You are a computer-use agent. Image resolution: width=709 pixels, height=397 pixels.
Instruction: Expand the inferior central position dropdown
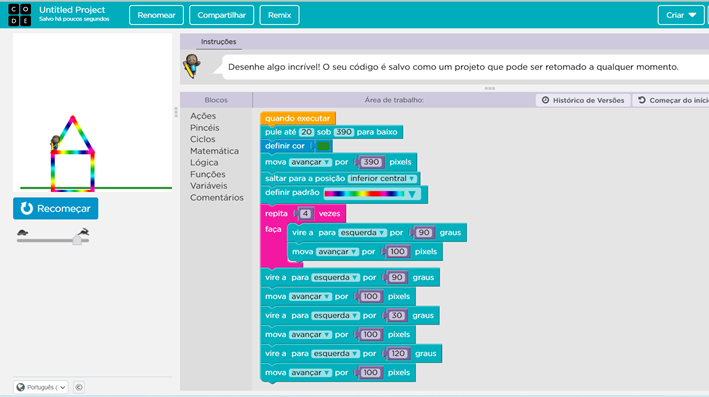pyautogui.click(x=382, y=178)
